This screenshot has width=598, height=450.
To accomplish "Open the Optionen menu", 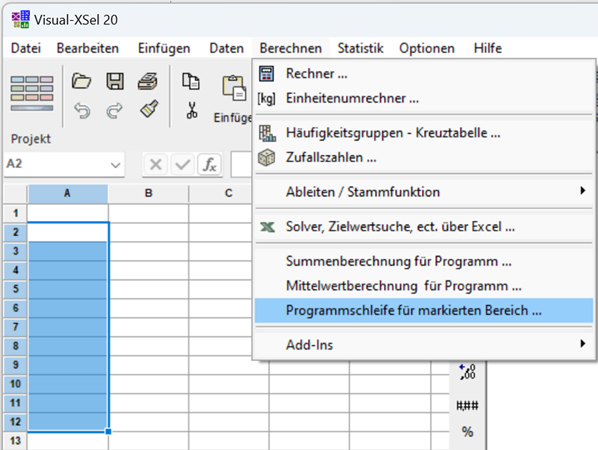I will pos(427,48).
